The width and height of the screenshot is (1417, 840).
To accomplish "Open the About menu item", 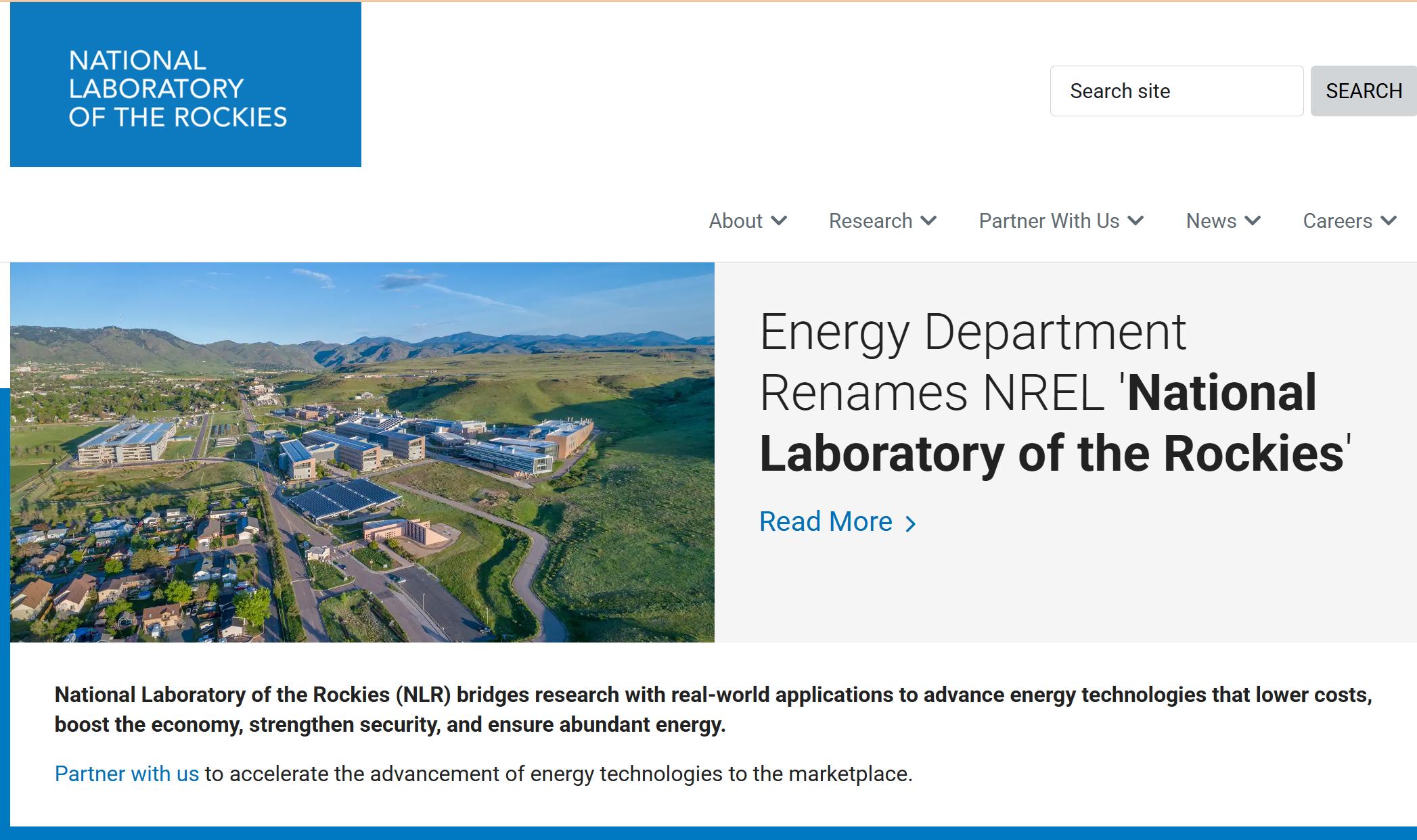I will 736,221.
